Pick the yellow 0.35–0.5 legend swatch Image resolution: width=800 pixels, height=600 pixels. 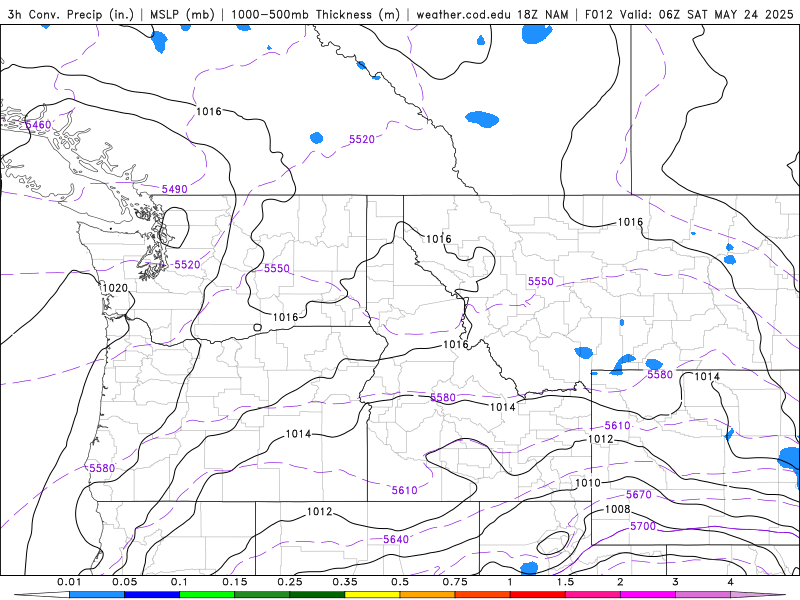(x=372, y=595)
